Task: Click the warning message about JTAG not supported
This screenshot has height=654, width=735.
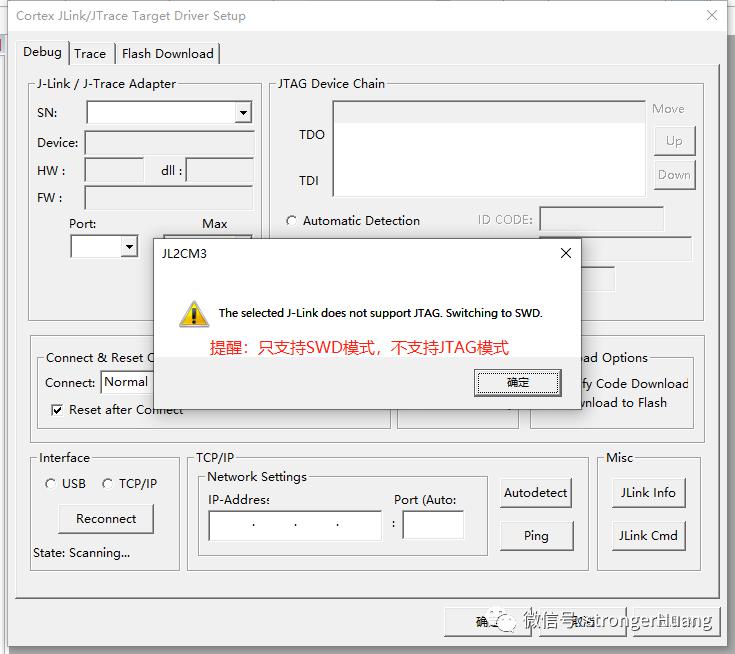Action: [380, 313]
